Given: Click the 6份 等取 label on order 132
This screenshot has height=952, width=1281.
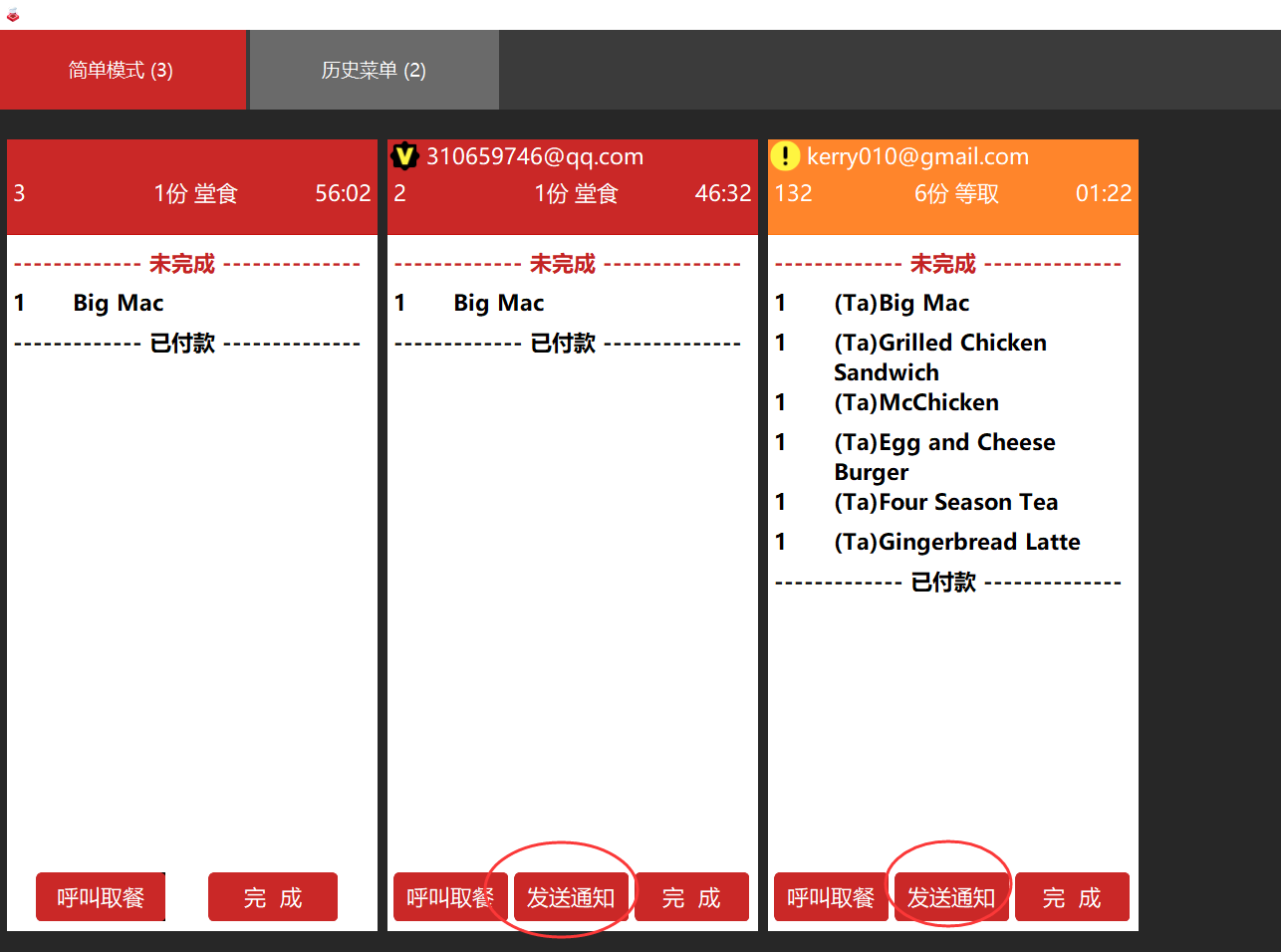Looking at the screenshot, I should [x=956, y=193].
